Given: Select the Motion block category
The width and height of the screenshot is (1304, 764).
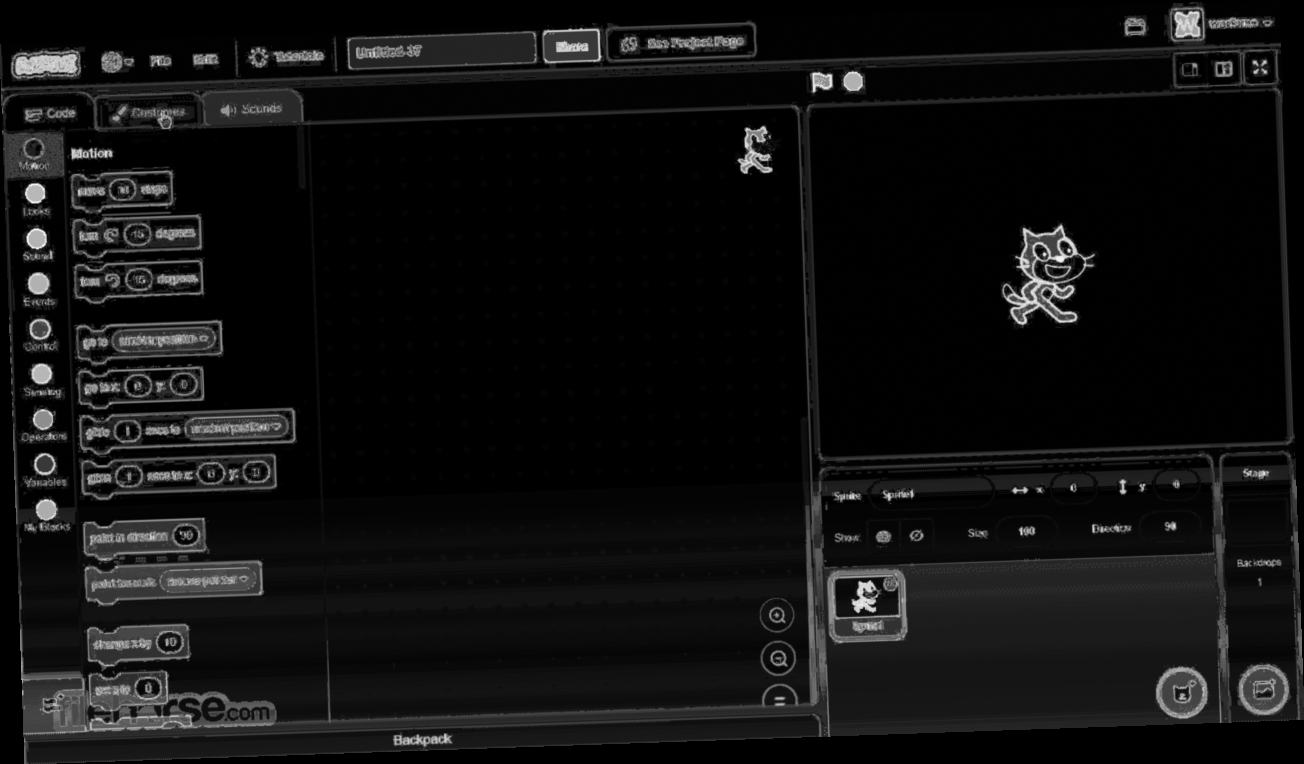Looking at the screenshot, I should 35,154.
